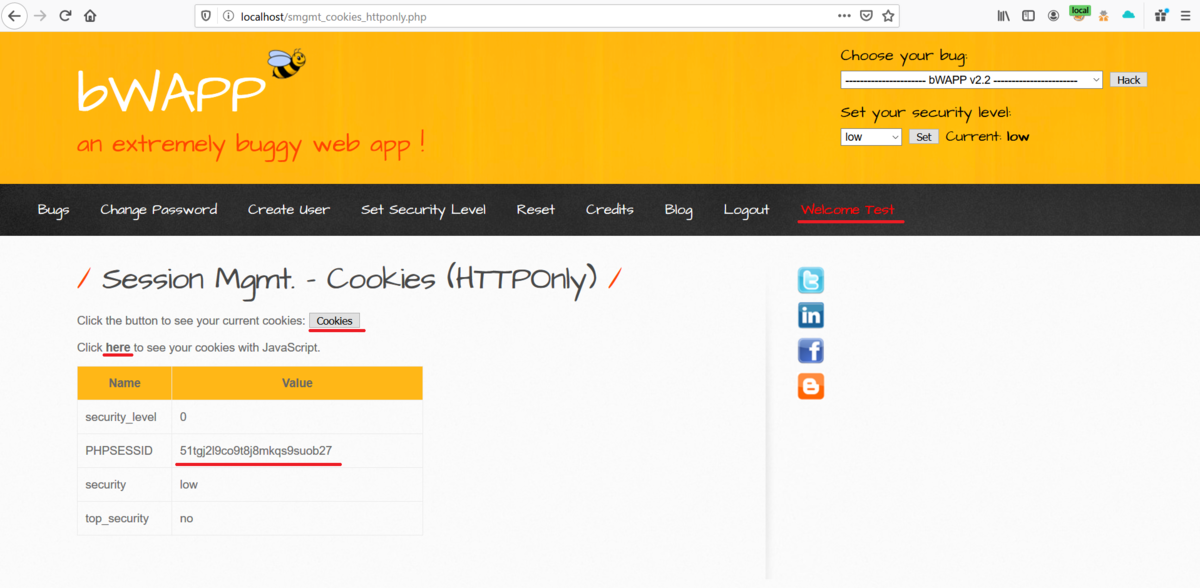Go to Change Password in nav bar

point(158,210)
